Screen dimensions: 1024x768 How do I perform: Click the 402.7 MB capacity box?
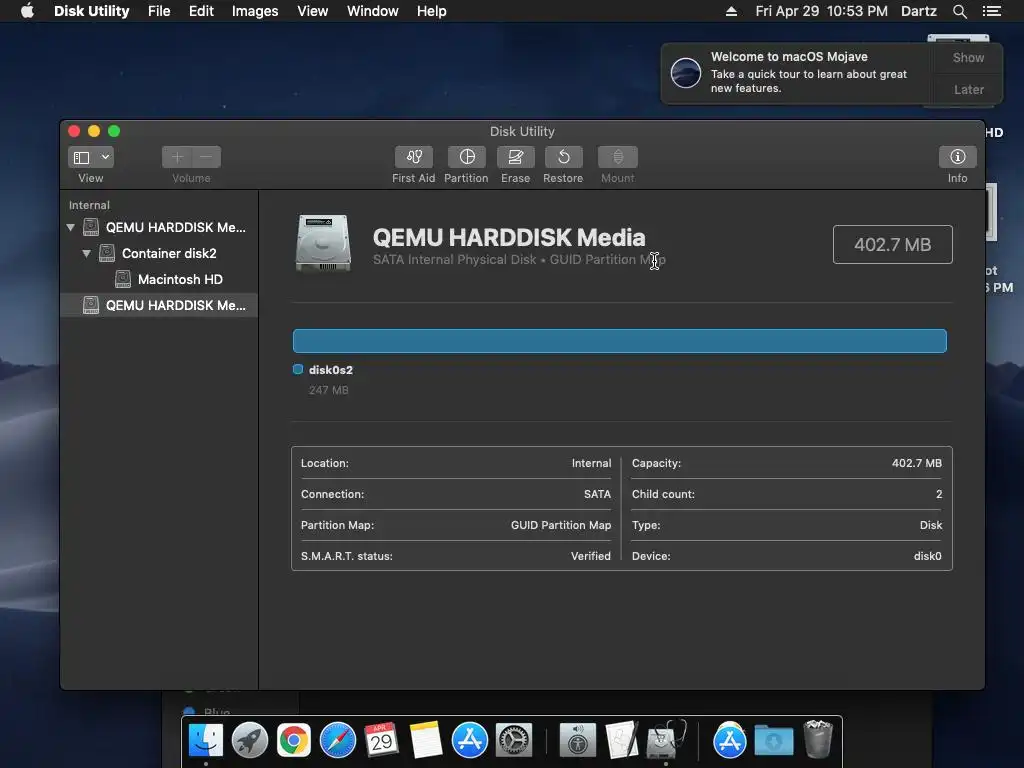tap(892, 245)
